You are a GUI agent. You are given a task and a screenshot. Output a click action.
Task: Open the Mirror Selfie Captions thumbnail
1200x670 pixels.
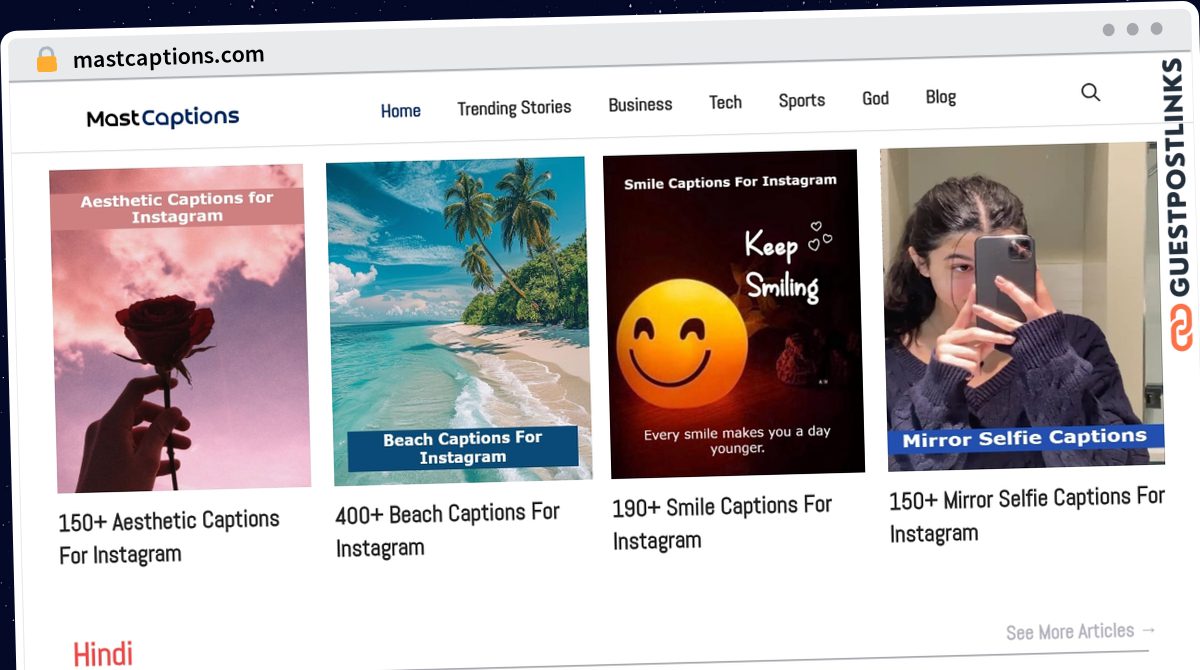1022,306
